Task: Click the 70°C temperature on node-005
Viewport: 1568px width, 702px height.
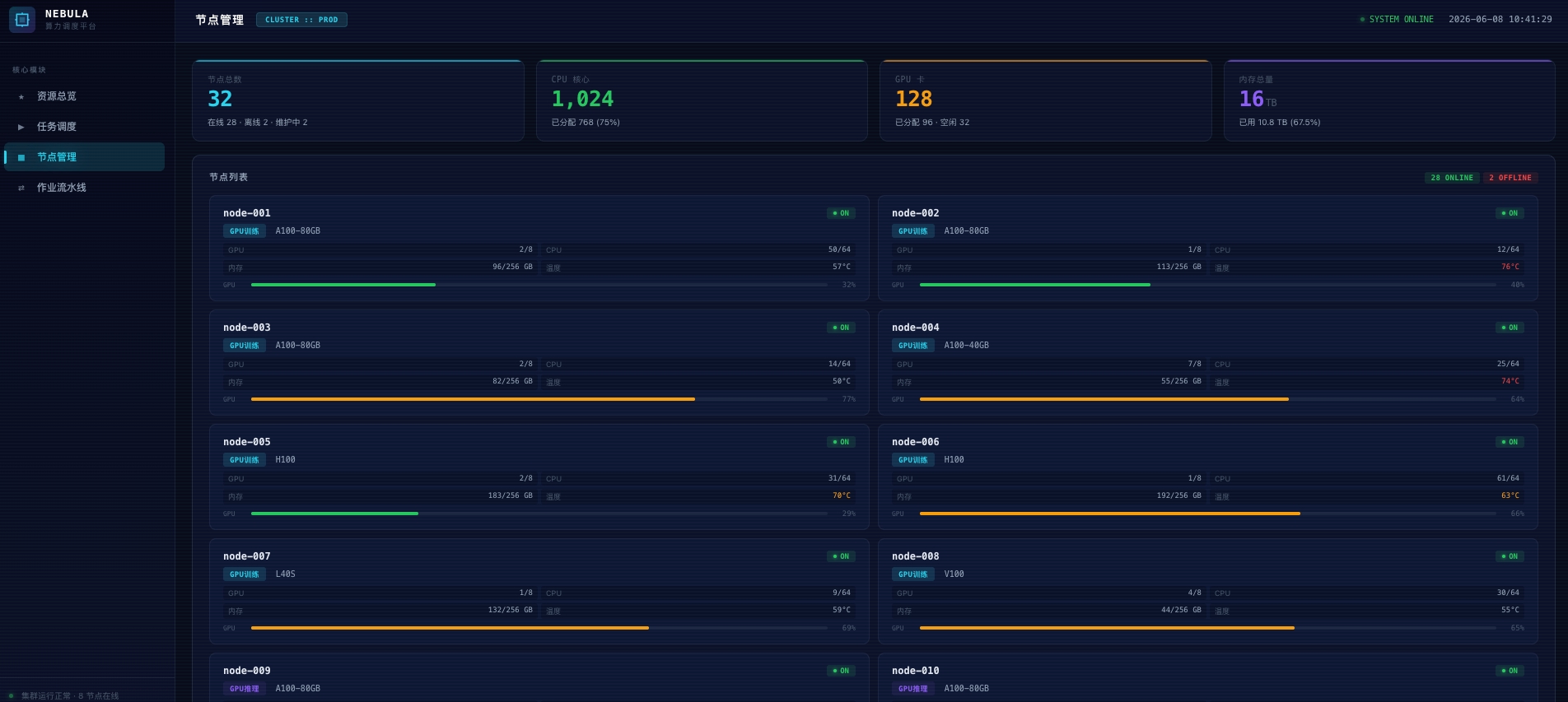Action: click(x=842, y=495)
